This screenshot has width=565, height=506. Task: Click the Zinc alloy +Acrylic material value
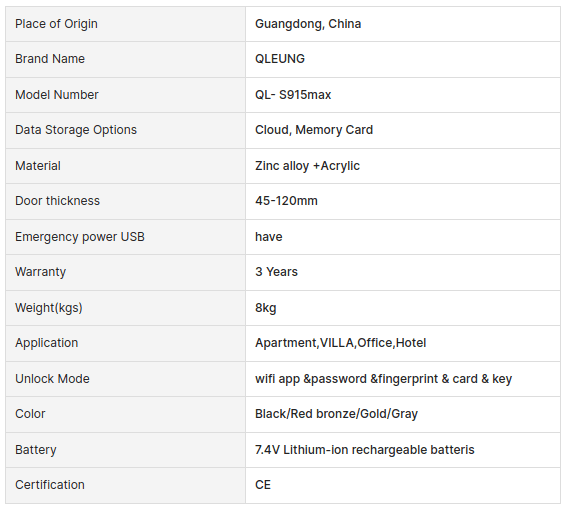coord(307,166)
